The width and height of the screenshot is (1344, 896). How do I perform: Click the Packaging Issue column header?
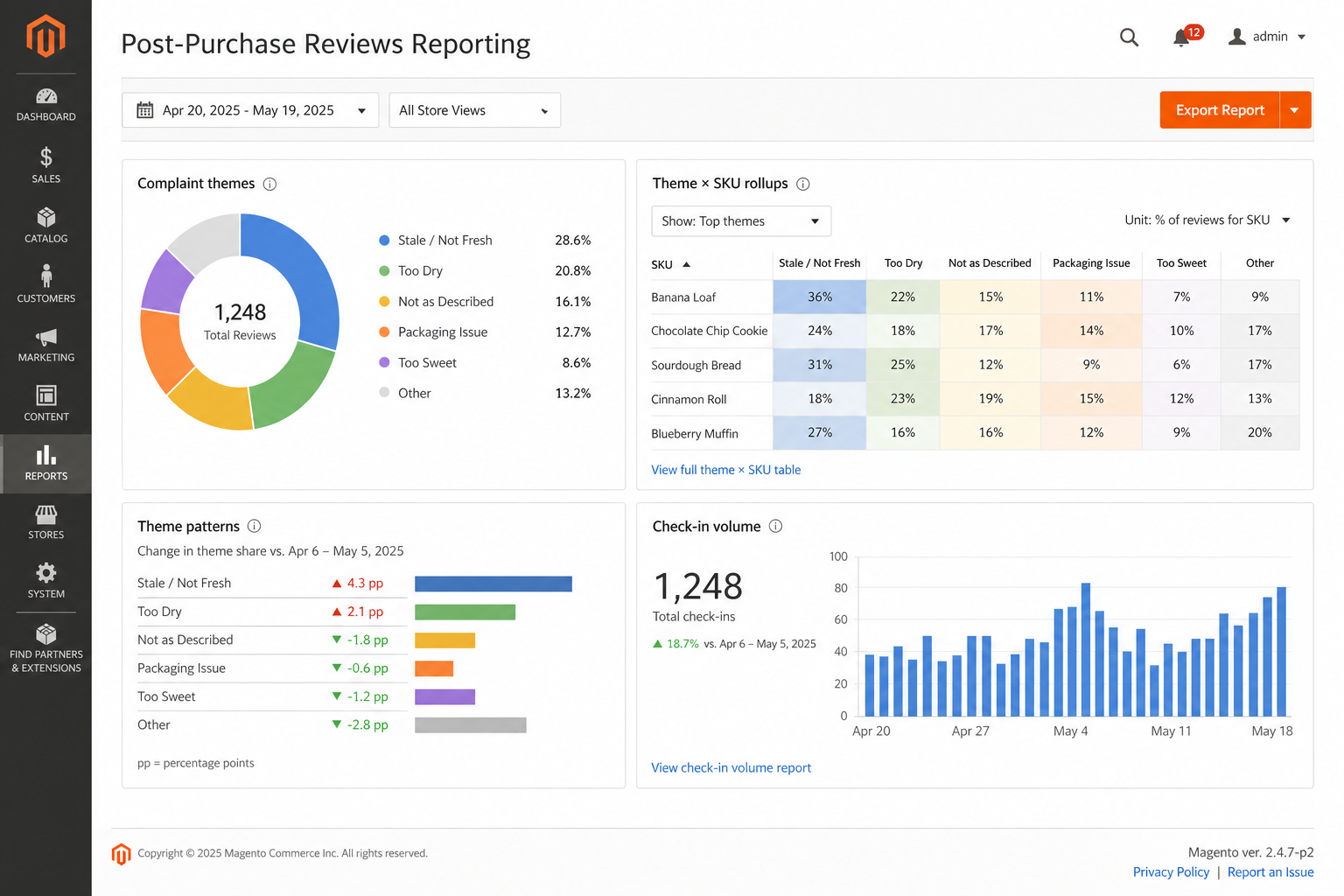(1091, 263)
